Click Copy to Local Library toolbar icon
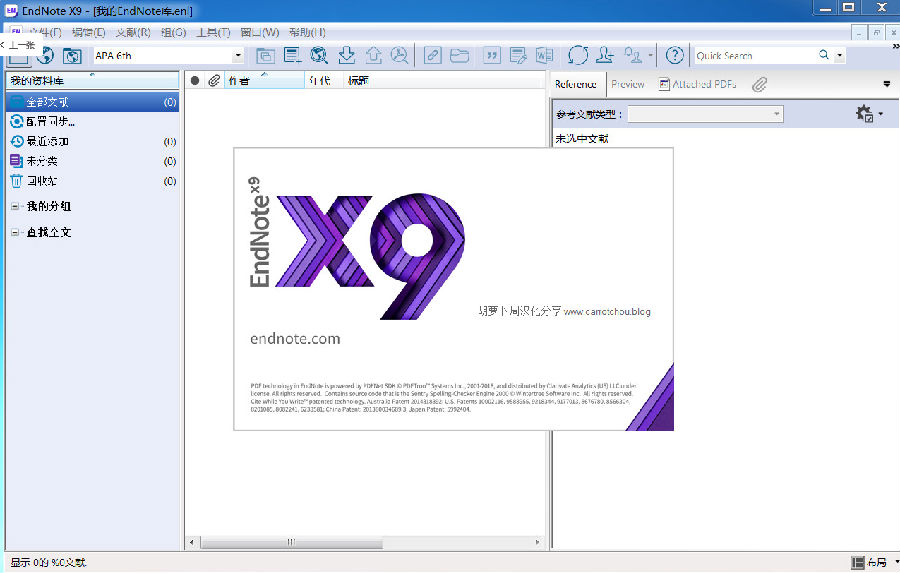 (265, 56)
